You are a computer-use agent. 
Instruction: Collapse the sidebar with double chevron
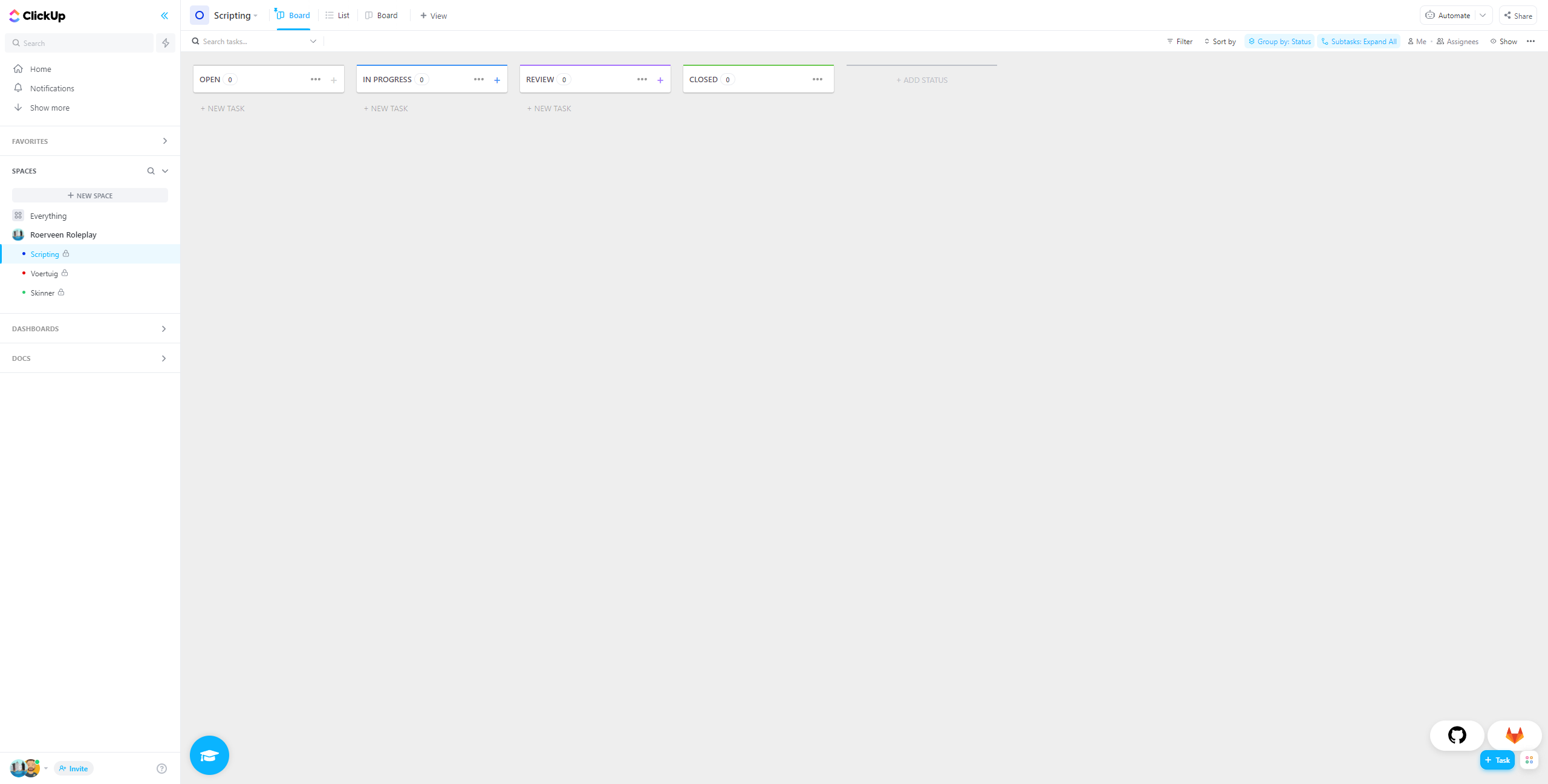(x=164, y=16)
